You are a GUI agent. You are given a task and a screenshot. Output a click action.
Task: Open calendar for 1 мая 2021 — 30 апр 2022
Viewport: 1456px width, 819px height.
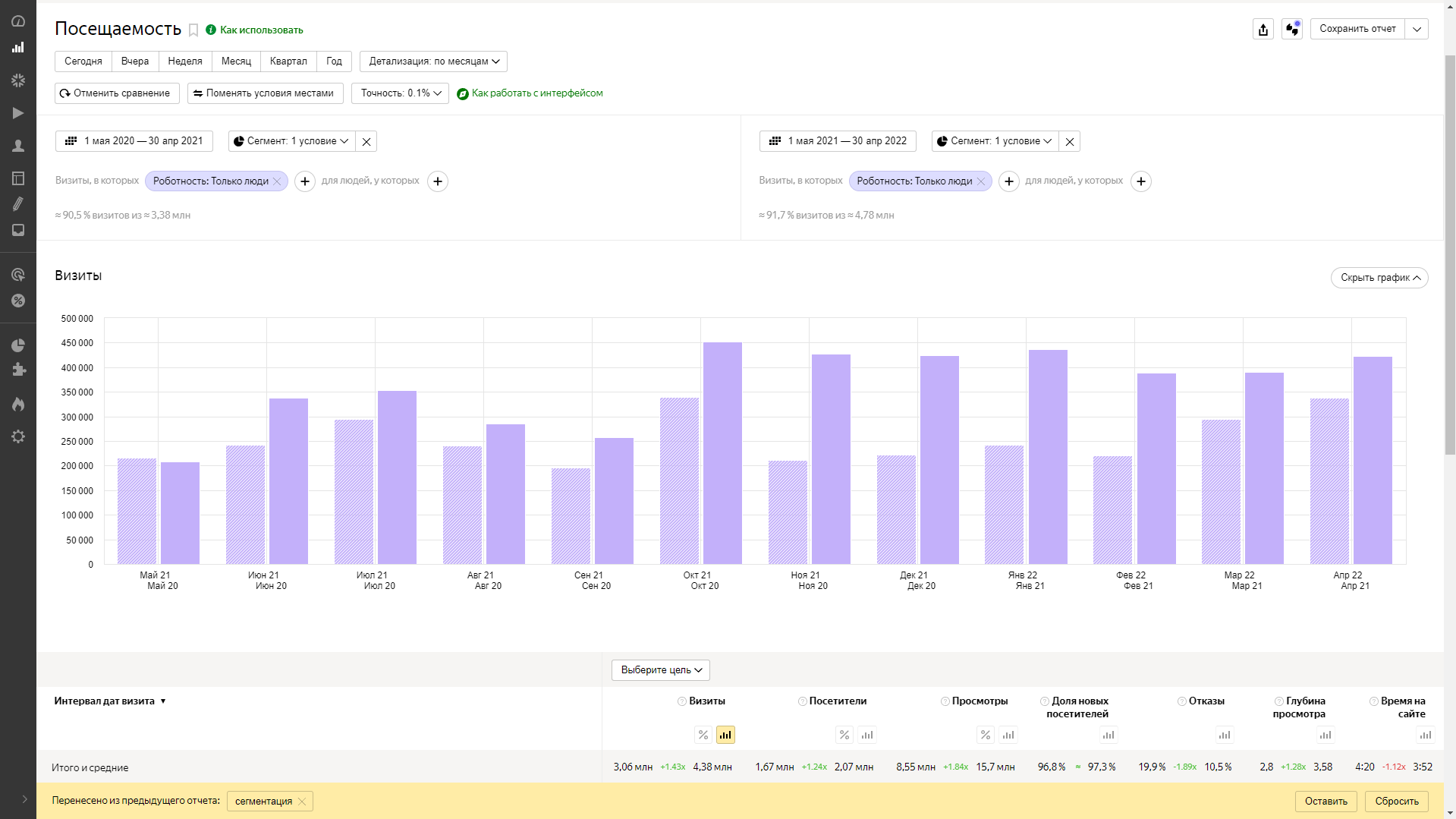[x=838, y=141]
